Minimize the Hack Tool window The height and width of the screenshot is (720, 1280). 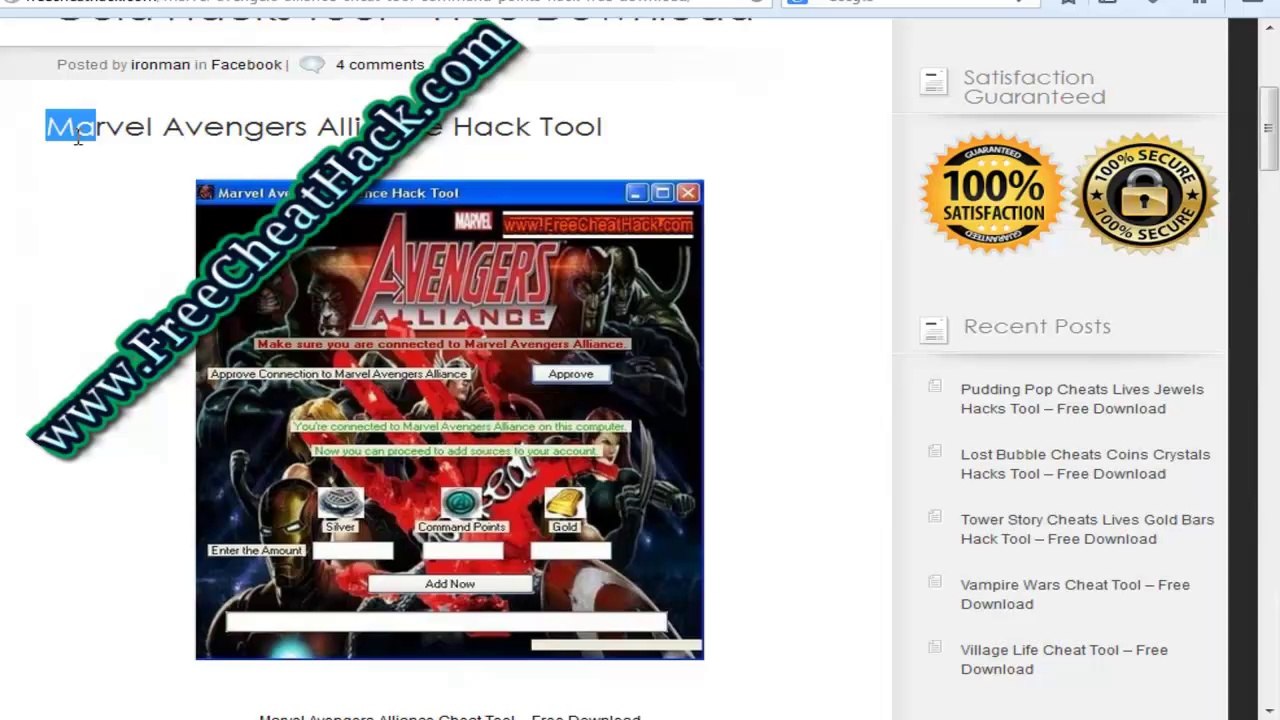click(x=637, y=192)
